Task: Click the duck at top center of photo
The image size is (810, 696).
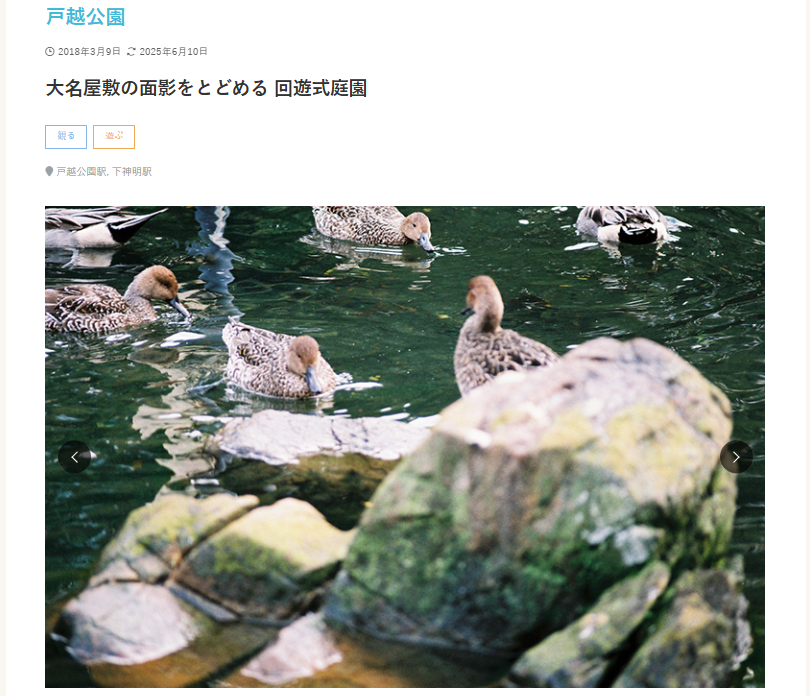Action: [x=373, y=226]
